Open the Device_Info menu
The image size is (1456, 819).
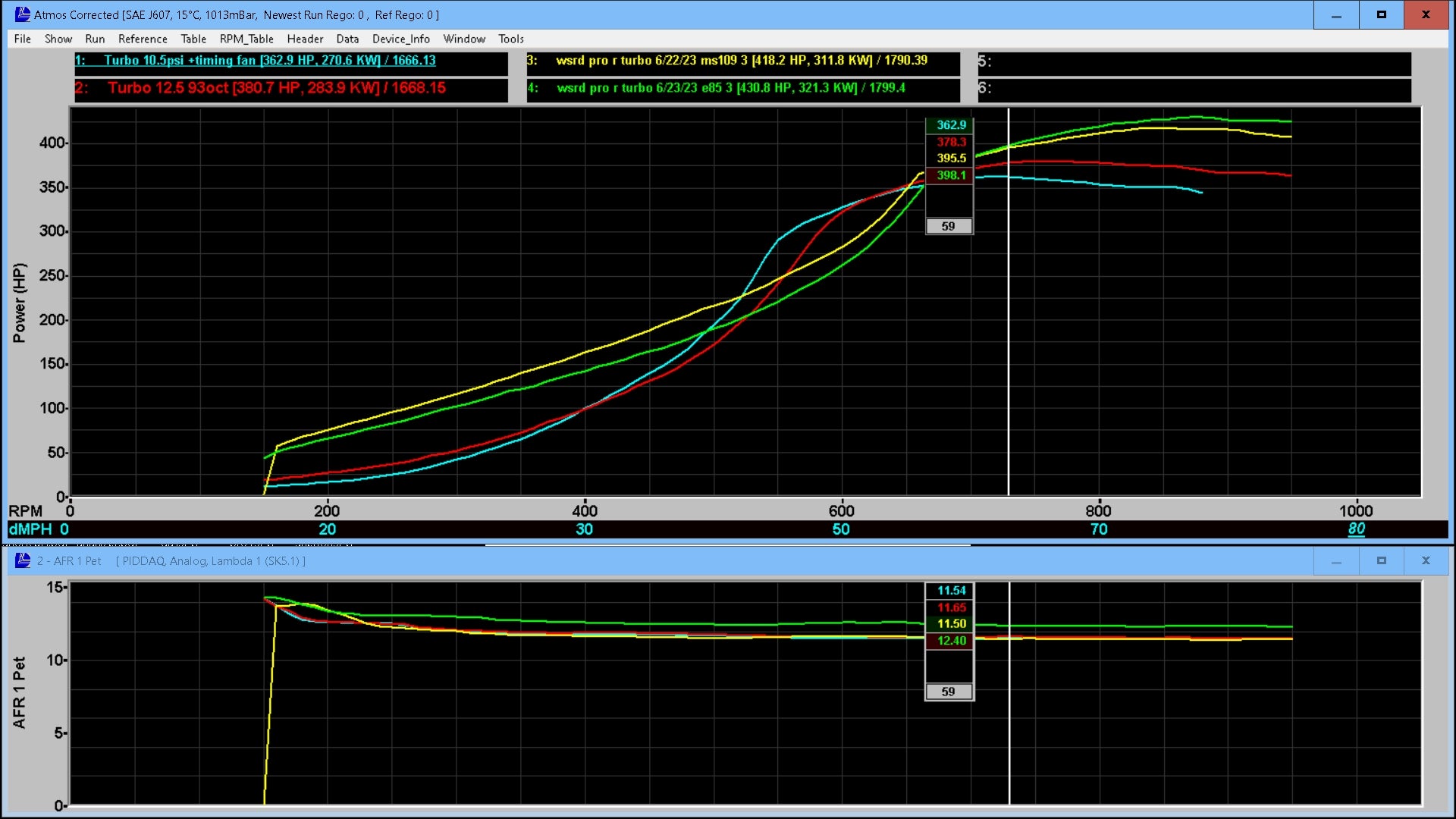pos(400,39)
